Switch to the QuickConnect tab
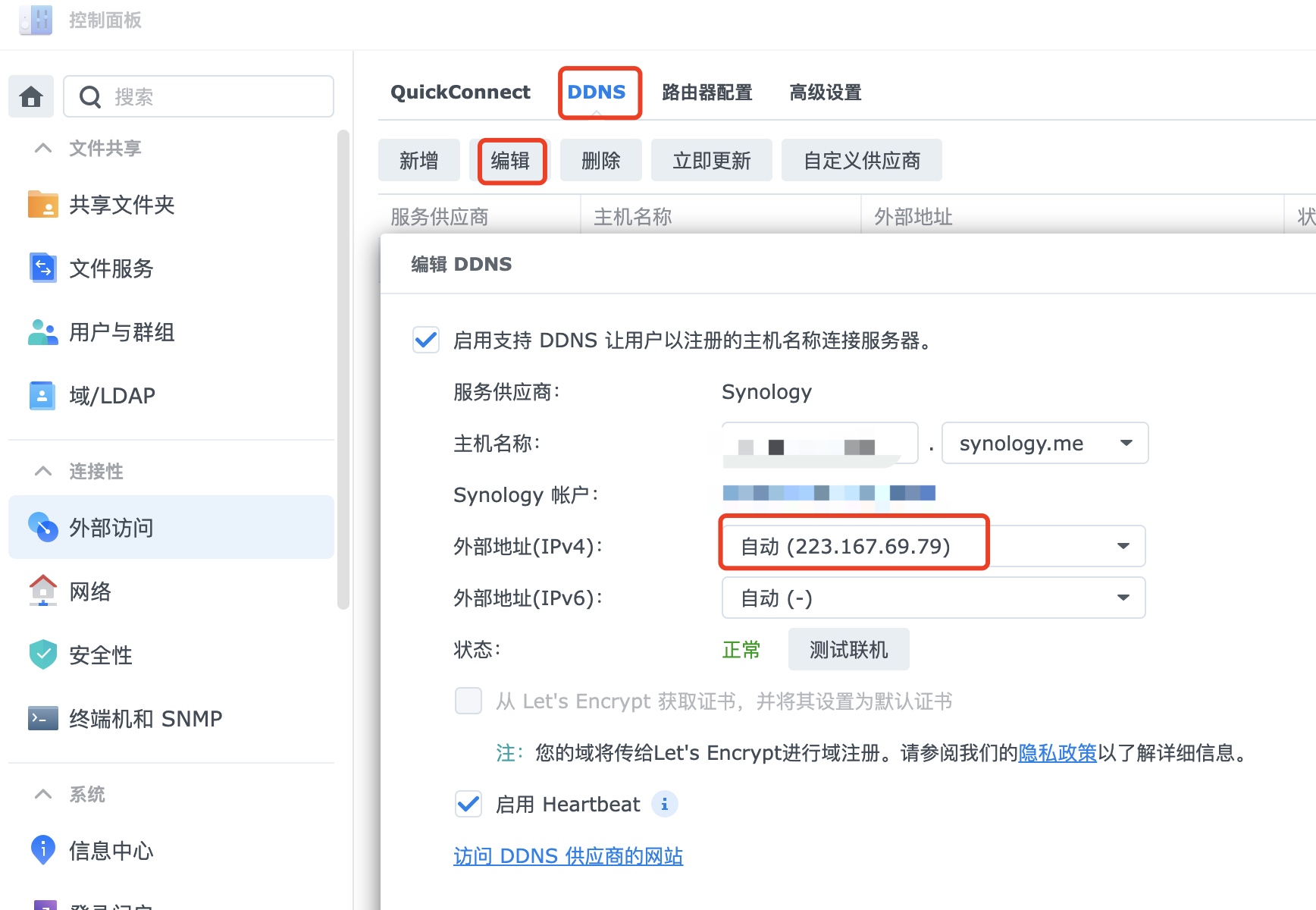 pyautogui.click(x=460, y=93)
